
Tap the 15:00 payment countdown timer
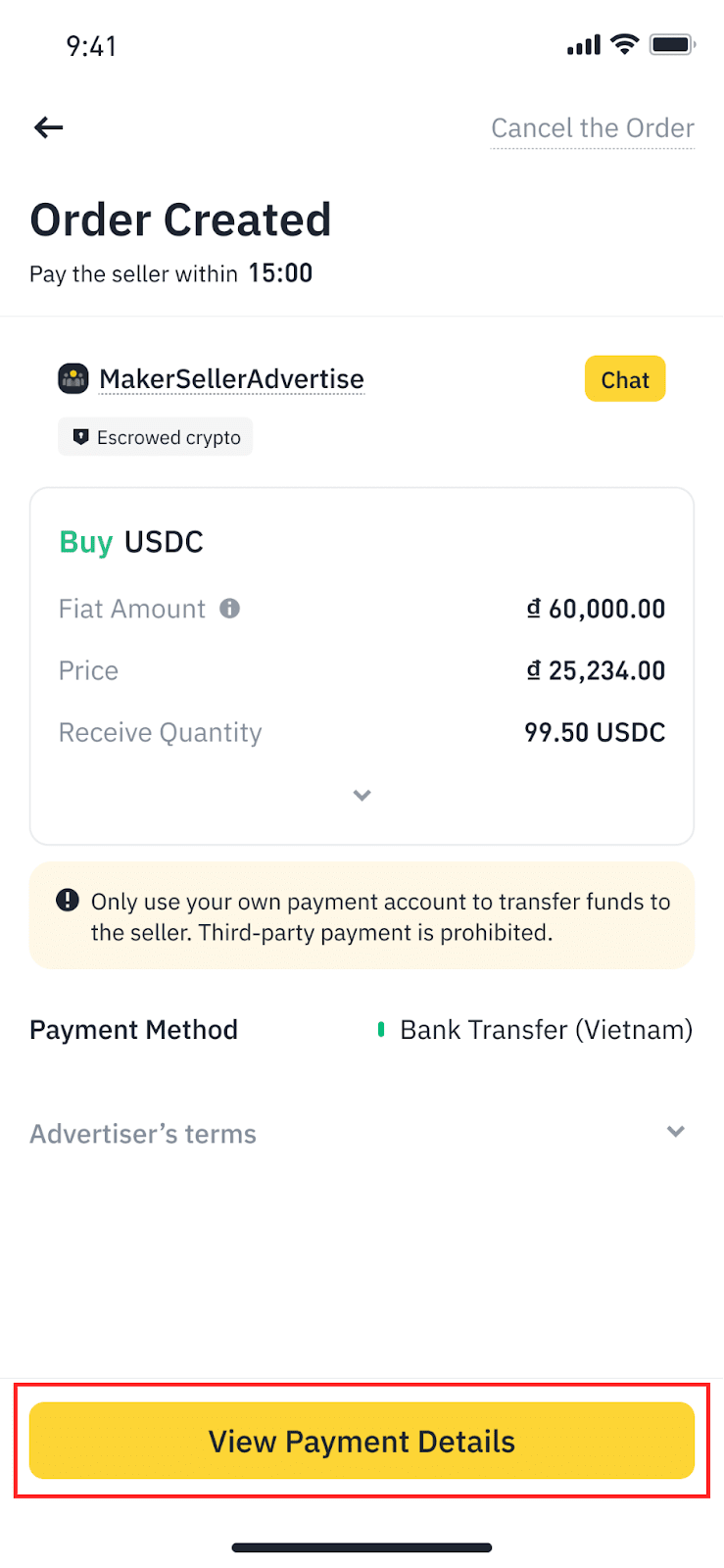click(x=280, y=273)
